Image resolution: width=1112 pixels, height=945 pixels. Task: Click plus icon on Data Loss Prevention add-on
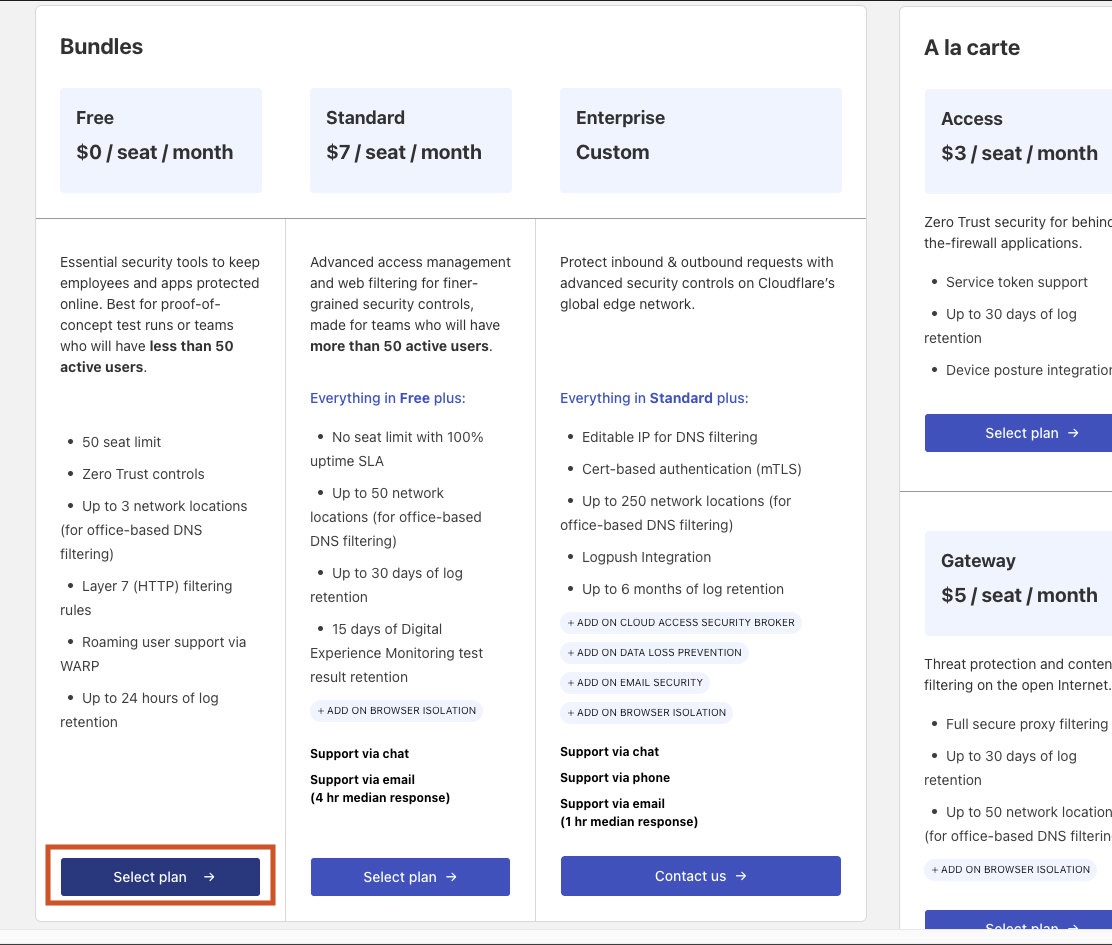point(571,653)
